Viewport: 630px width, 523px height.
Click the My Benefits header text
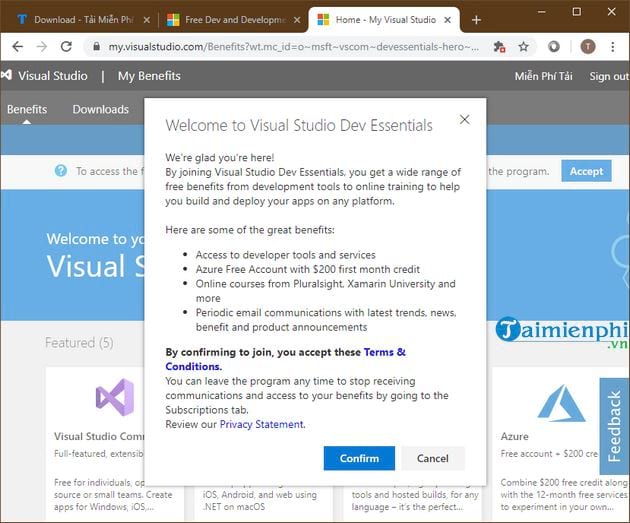pos(149,76)
